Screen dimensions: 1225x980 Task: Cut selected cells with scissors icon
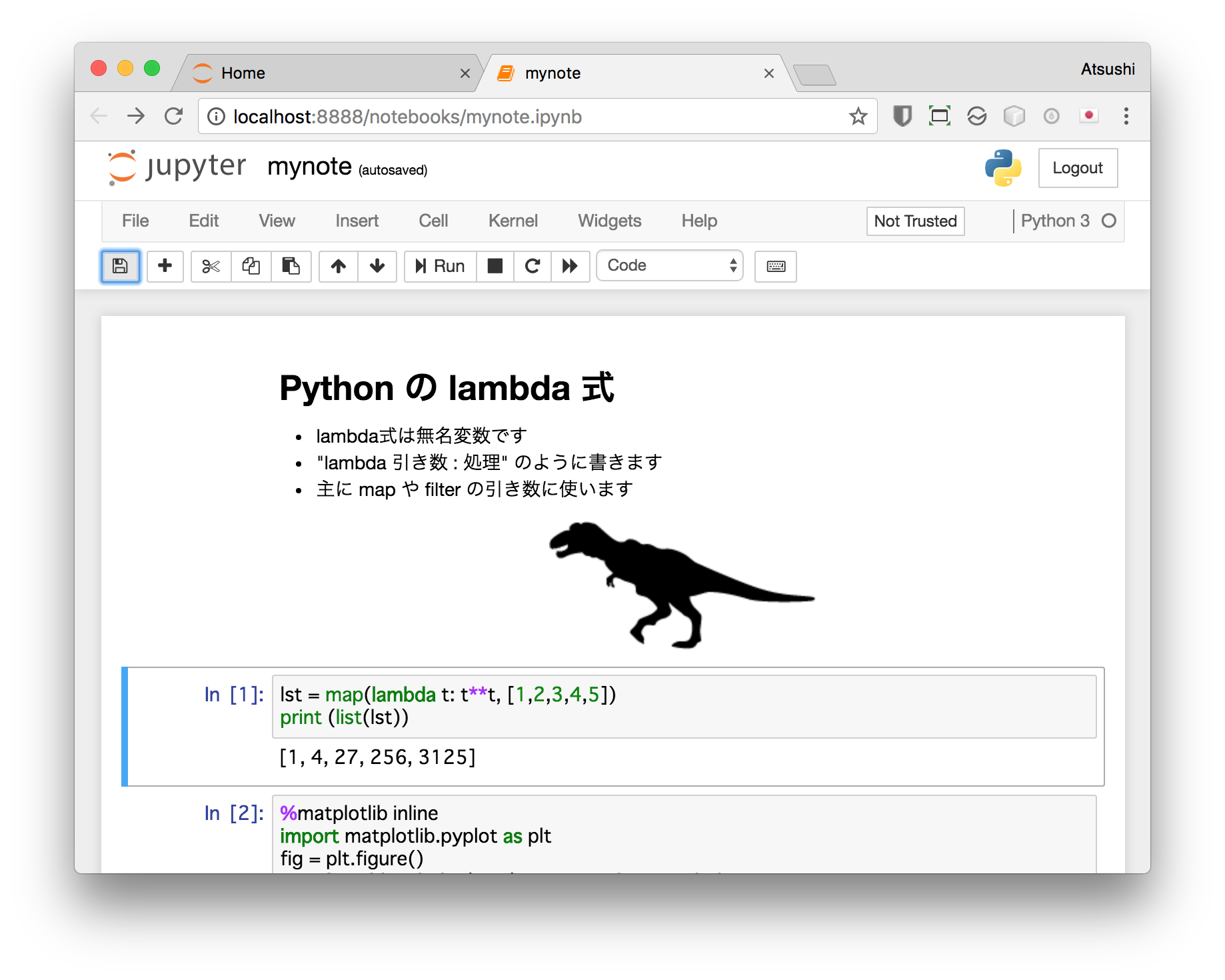[211, 266]
